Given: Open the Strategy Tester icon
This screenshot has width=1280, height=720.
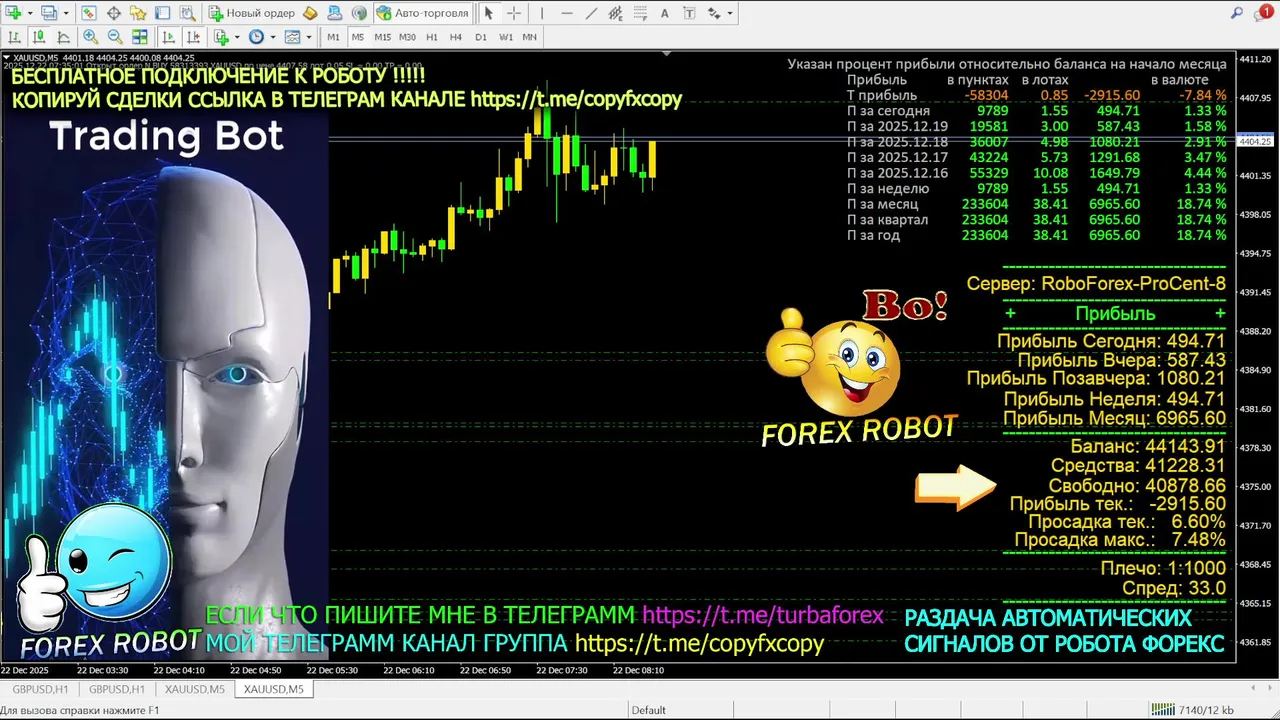Looking at the screenshot, I should pos(187,13).
